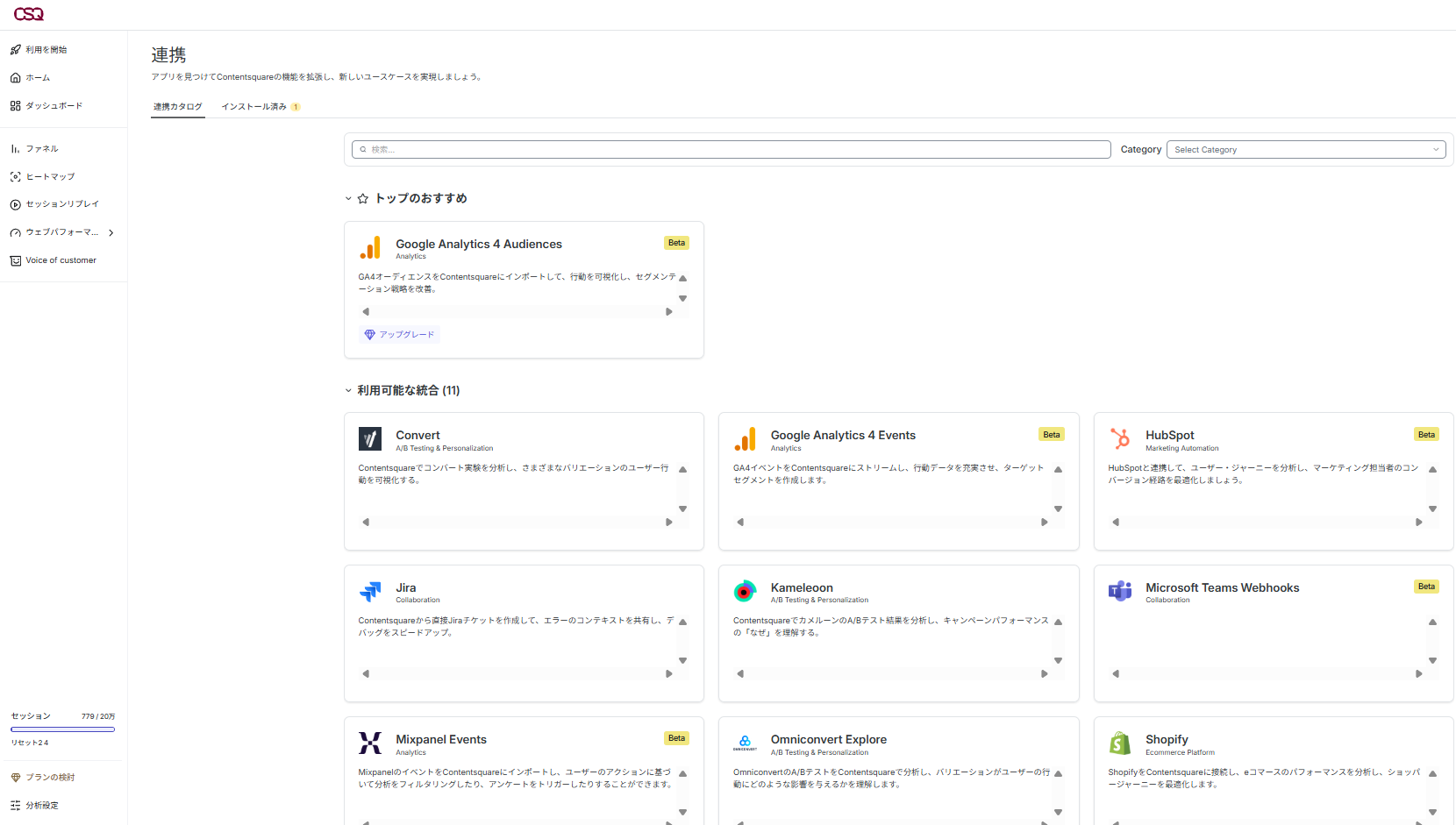Click the Google Analytics 4 Audiences logo
The image size is (1456, 825).
coord(370,248)
